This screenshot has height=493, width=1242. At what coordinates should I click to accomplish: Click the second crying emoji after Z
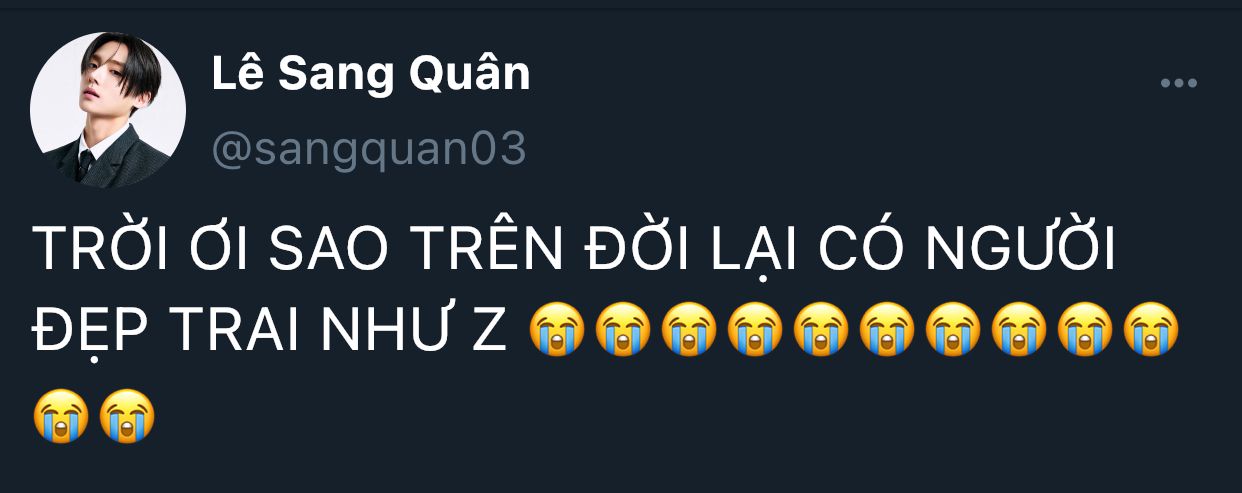click(623, 331)
